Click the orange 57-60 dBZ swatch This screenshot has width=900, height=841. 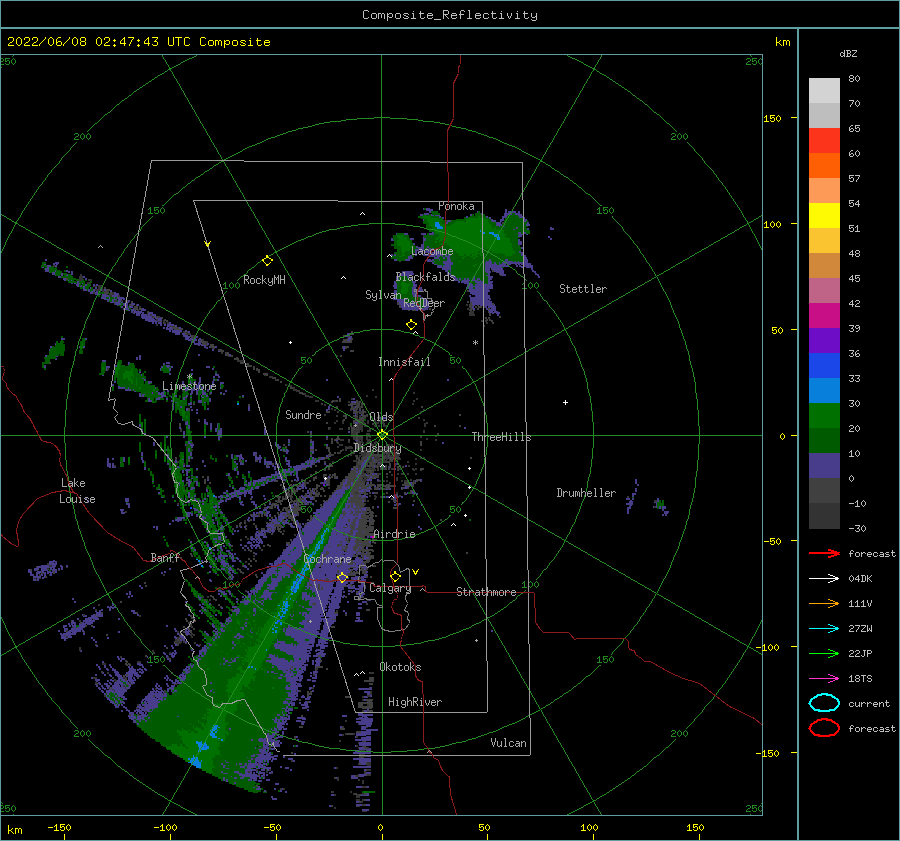coord(824,165)
